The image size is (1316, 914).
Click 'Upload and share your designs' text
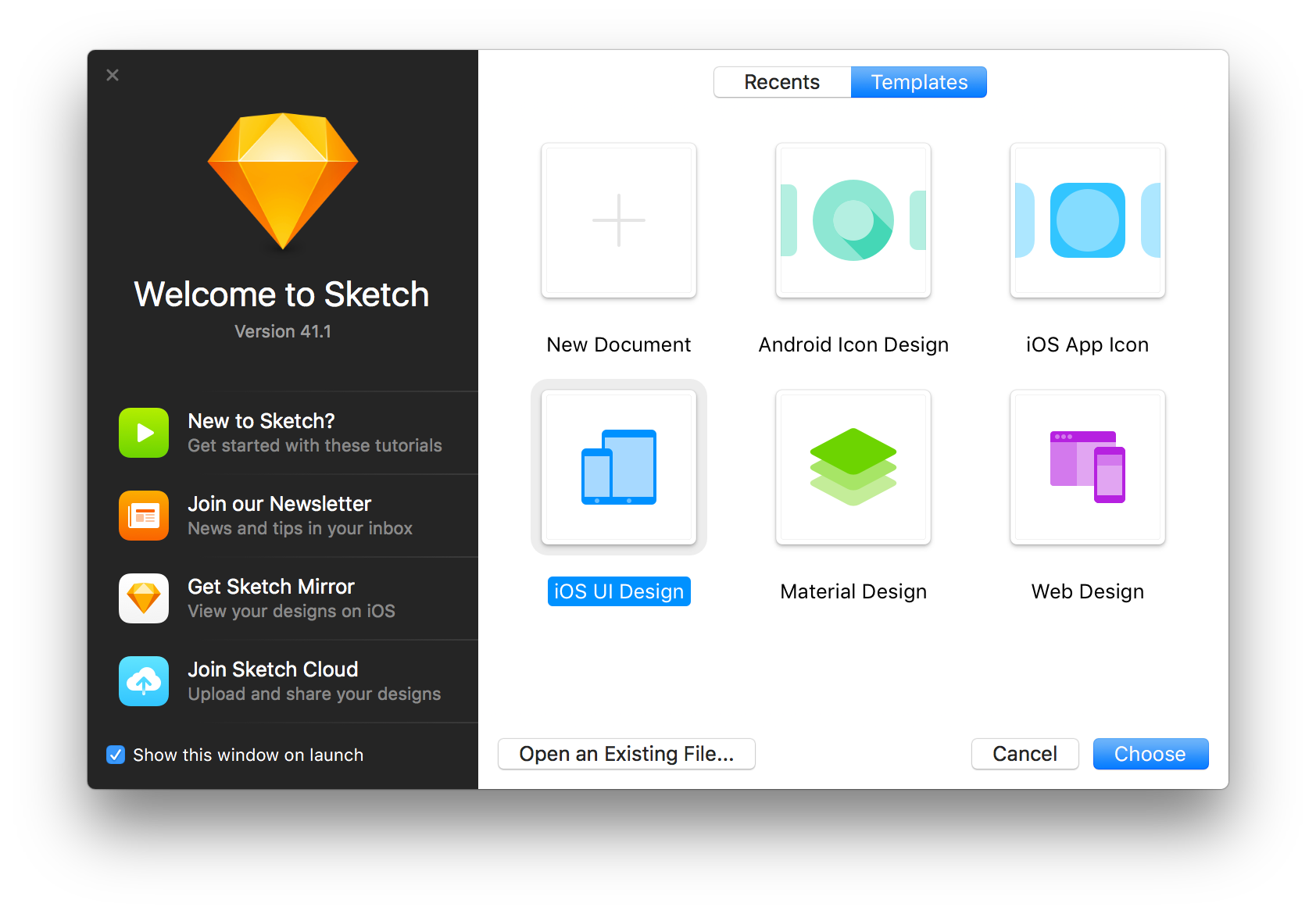pos(314,694)
